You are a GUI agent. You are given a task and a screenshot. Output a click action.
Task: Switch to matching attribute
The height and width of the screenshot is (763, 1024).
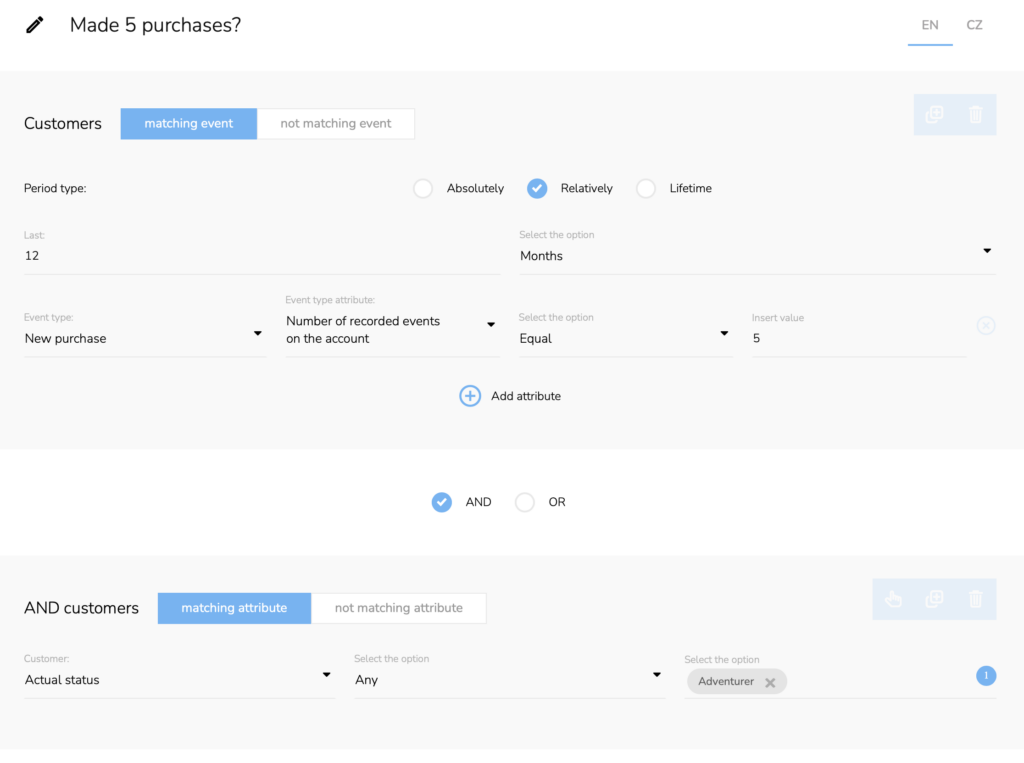(234, 608)
